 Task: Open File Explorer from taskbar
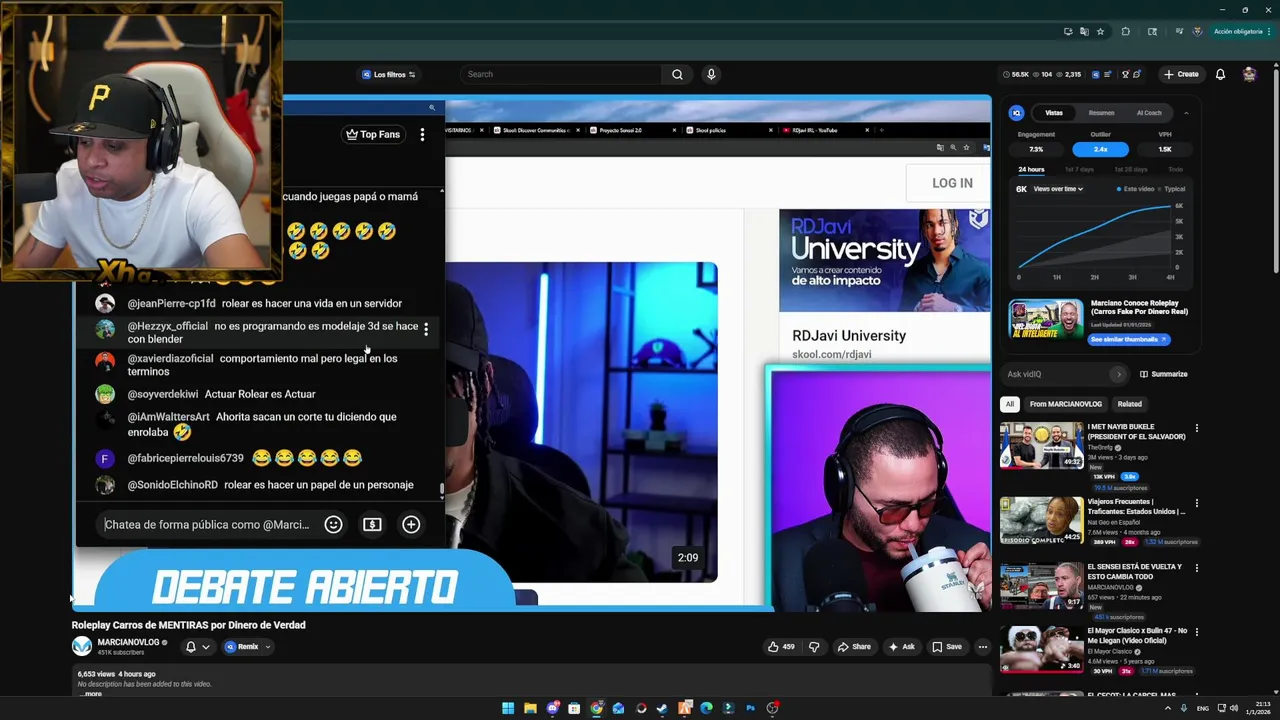click(530, 708)
